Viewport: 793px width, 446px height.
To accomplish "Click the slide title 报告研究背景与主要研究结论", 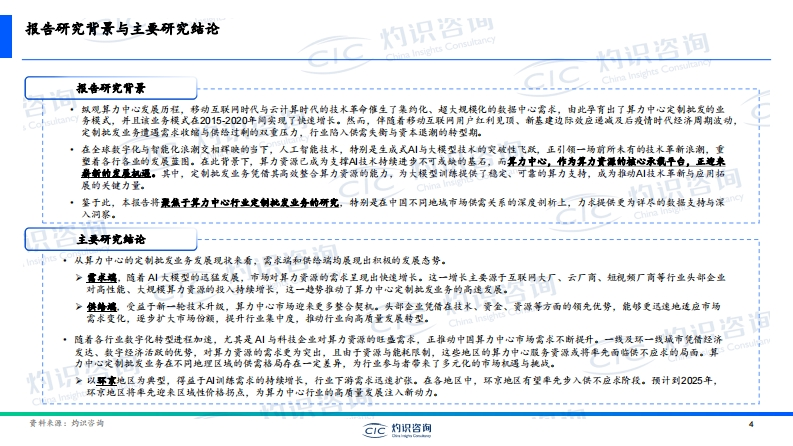I will tap(122, 29).
